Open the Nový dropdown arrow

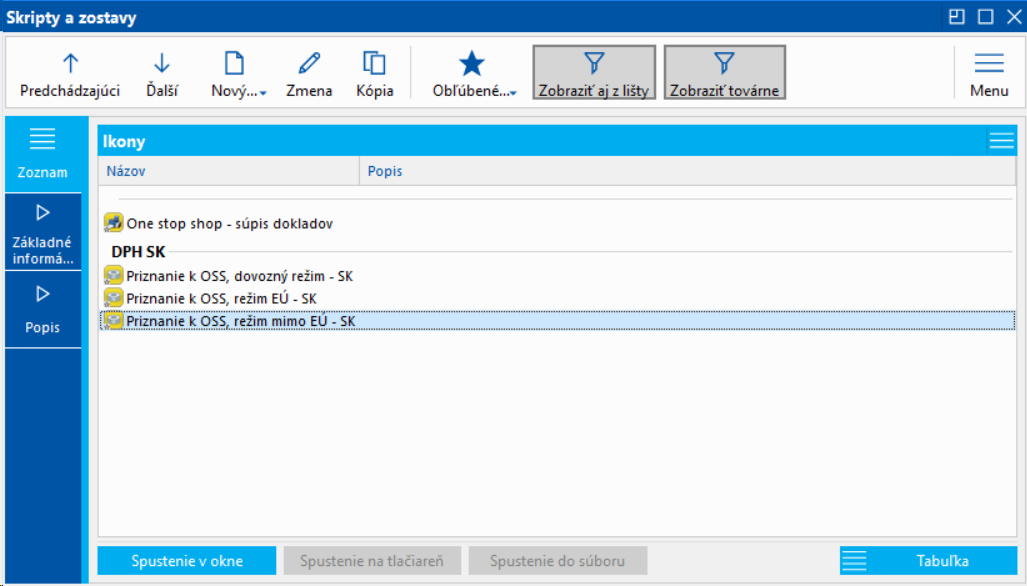pyautogui.click(x=263, y=93)
